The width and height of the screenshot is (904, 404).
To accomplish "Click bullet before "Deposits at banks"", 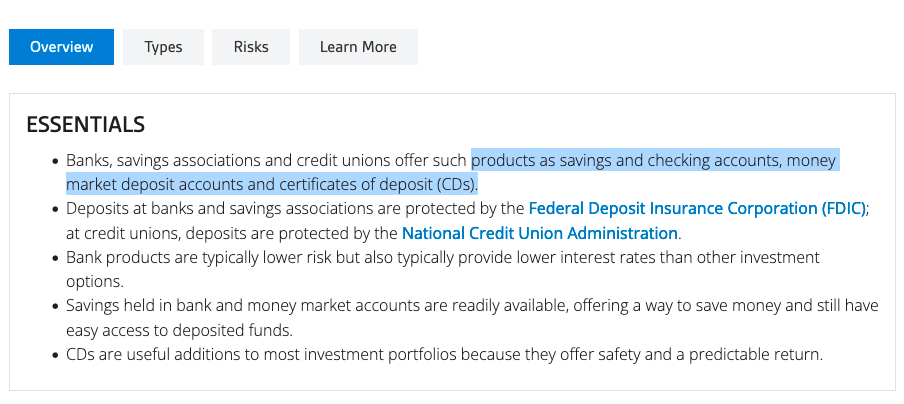I will click(55, 210).
